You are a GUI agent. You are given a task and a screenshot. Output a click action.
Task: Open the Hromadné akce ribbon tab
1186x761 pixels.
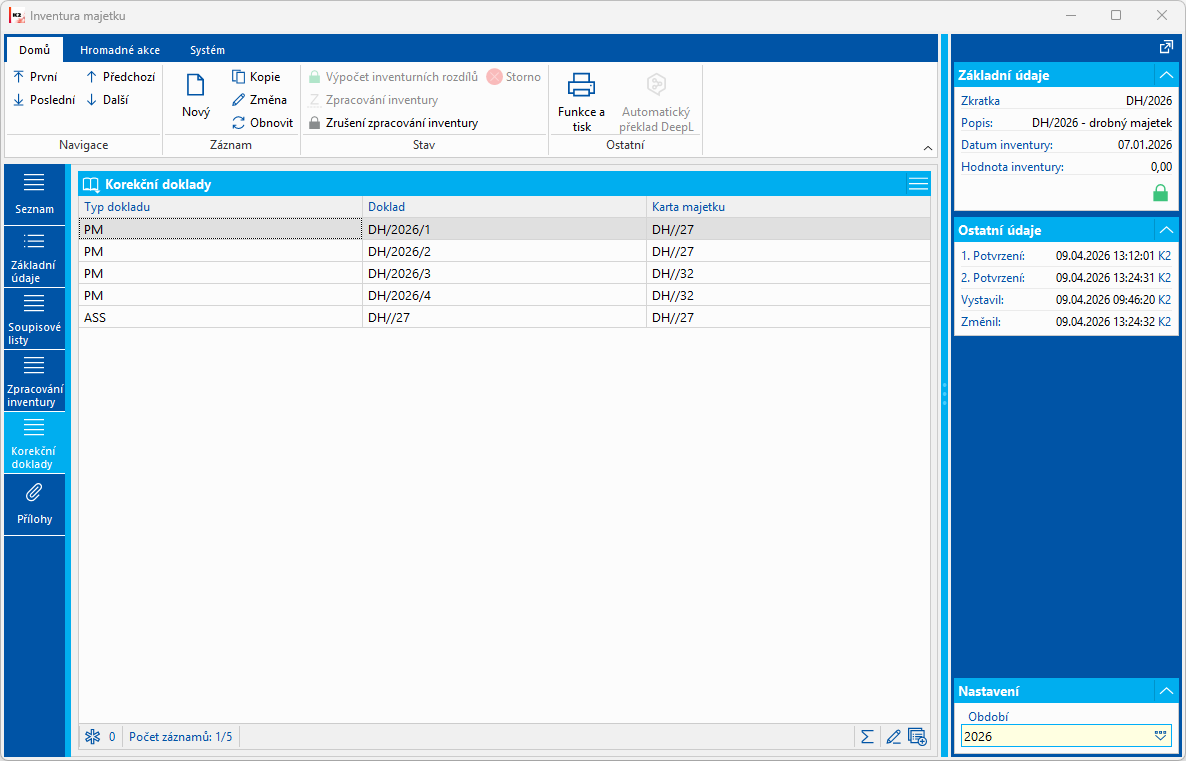[120, 50]
